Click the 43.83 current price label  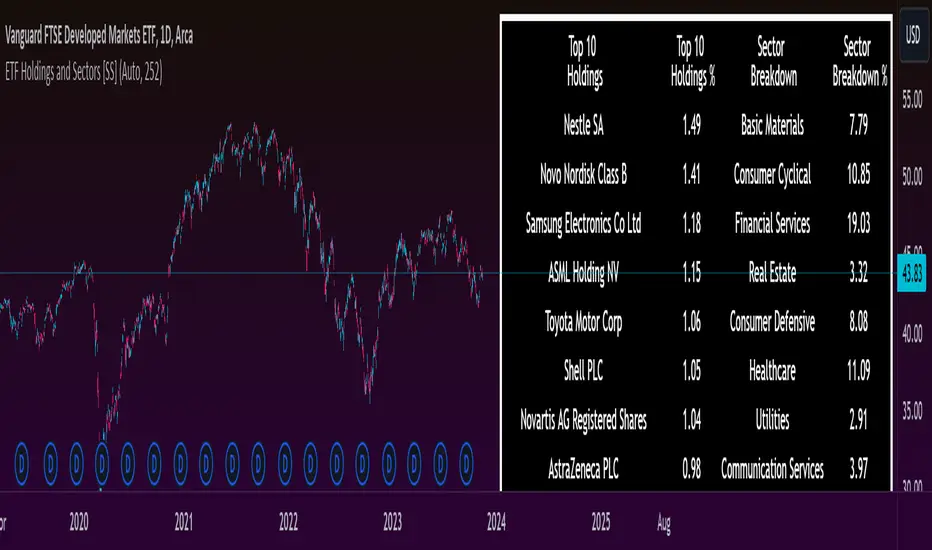tap(911, 273)
